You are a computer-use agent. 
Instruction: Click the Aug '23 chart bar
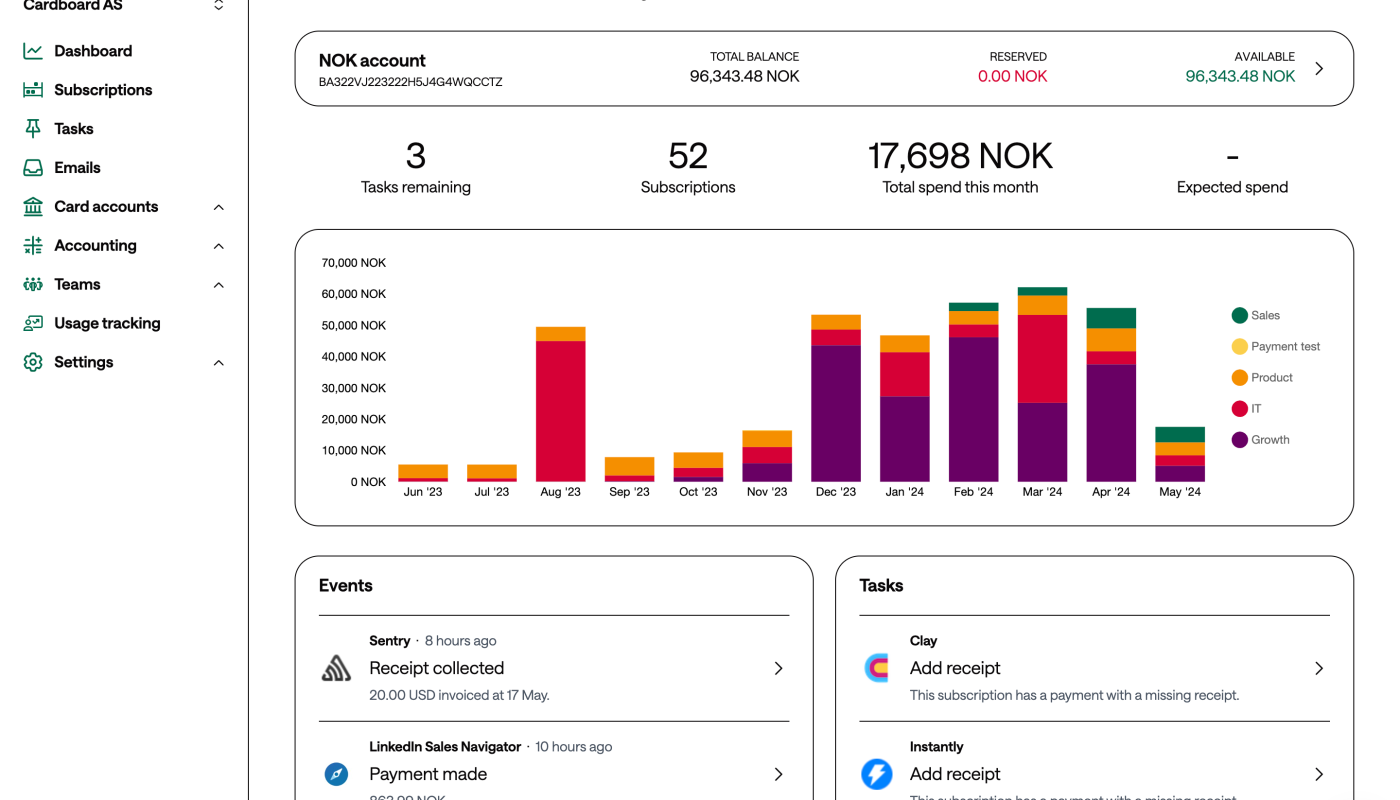[561, 404]
